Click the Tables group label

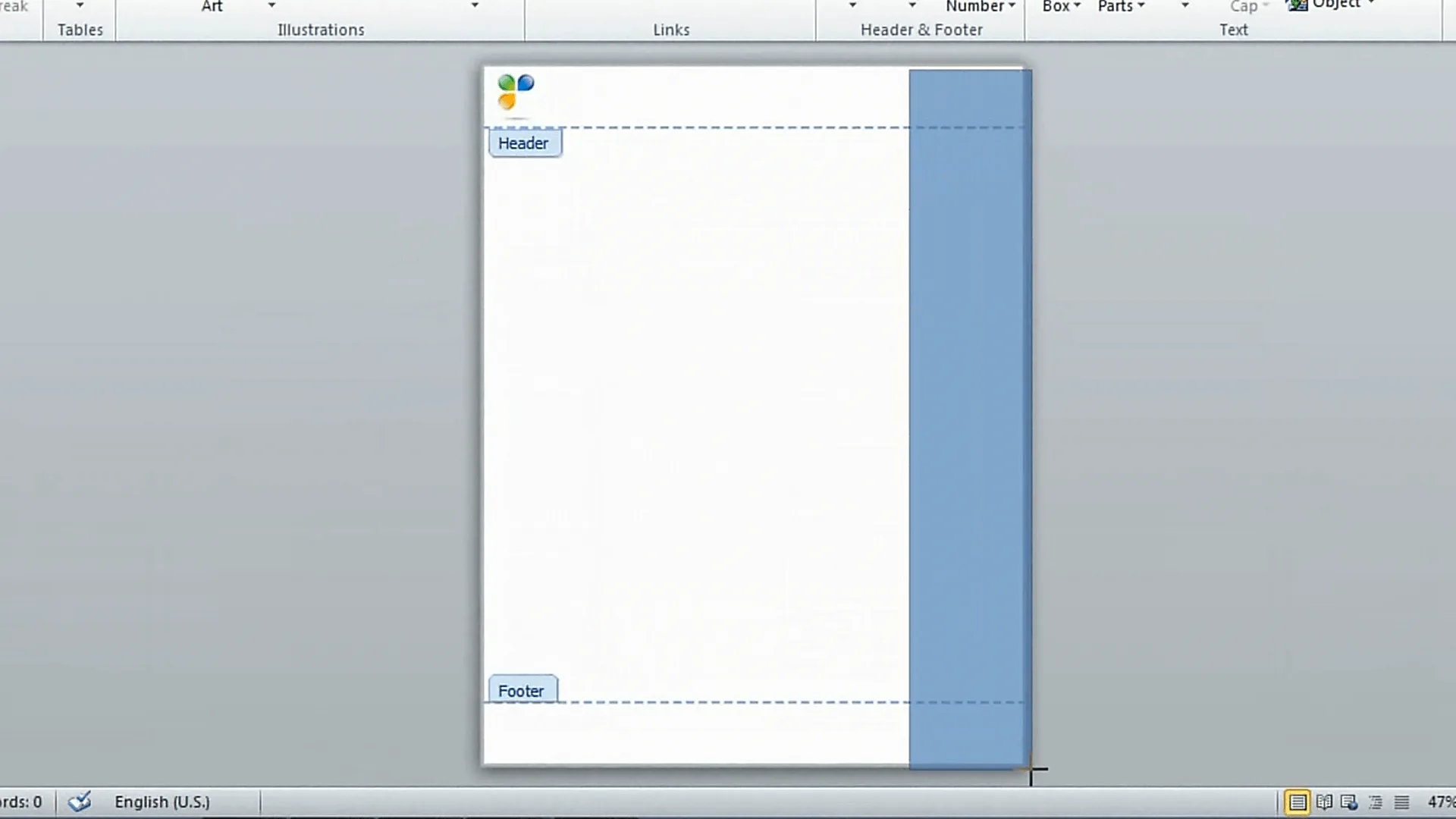tap(79, 30)
